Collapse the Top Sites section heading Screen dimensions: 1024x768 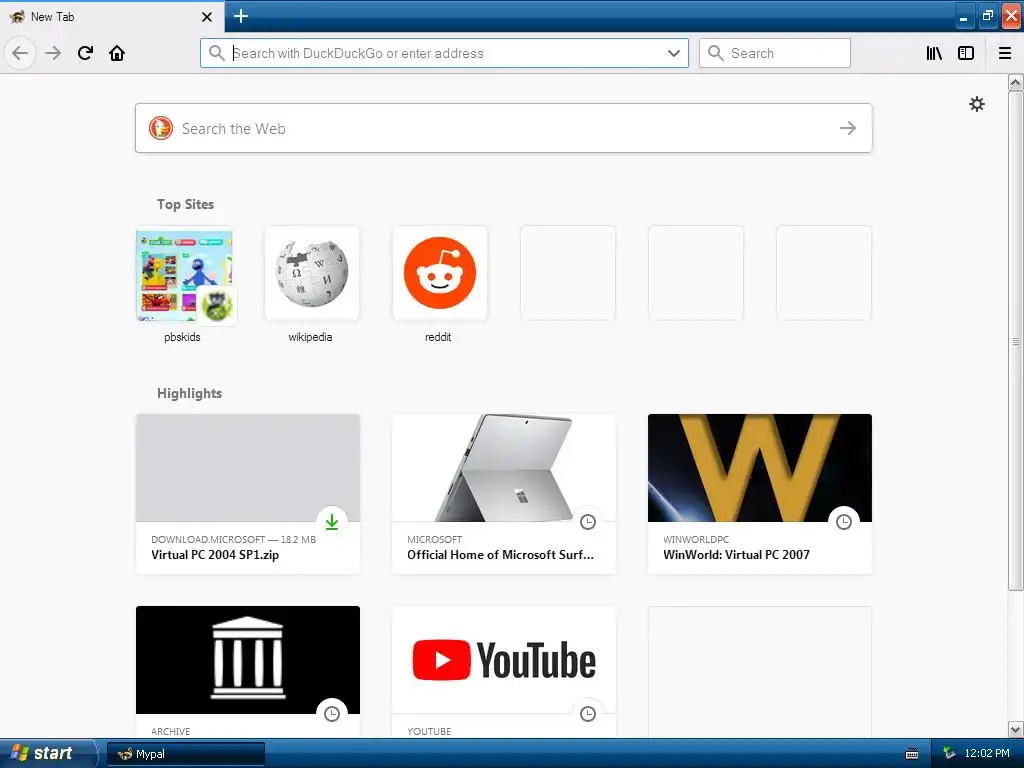[x=185, y=204]
